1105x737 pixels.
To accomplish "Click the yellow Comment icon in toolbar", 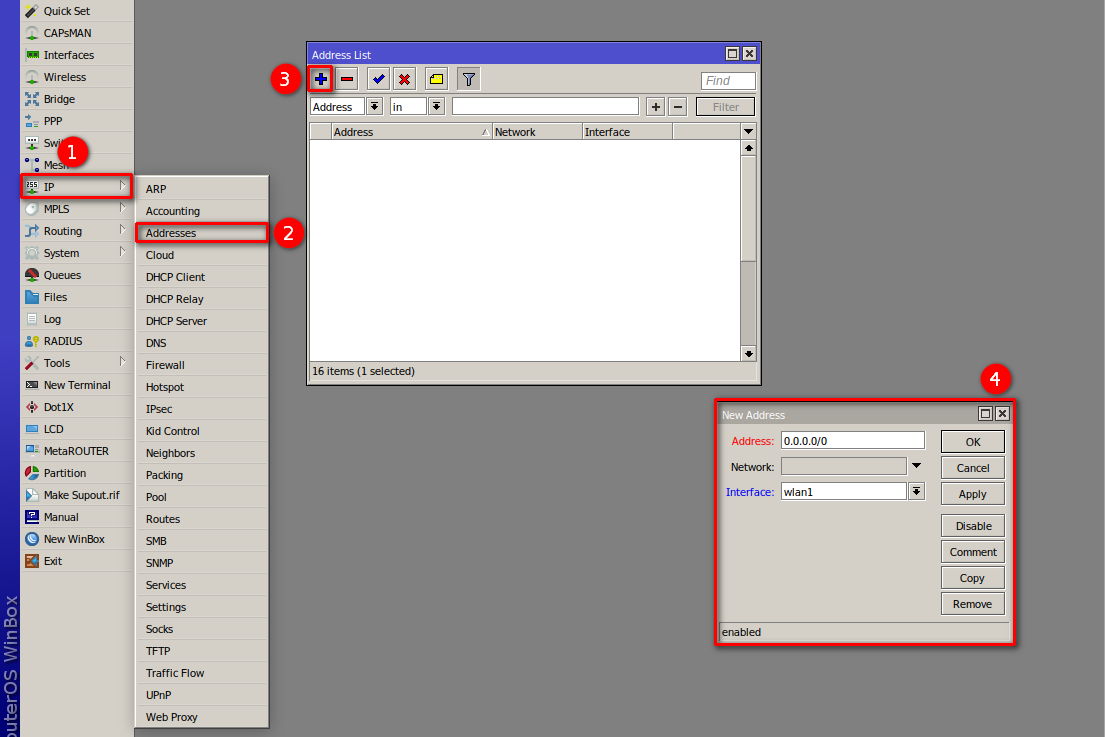I will [x=436, y=79].
